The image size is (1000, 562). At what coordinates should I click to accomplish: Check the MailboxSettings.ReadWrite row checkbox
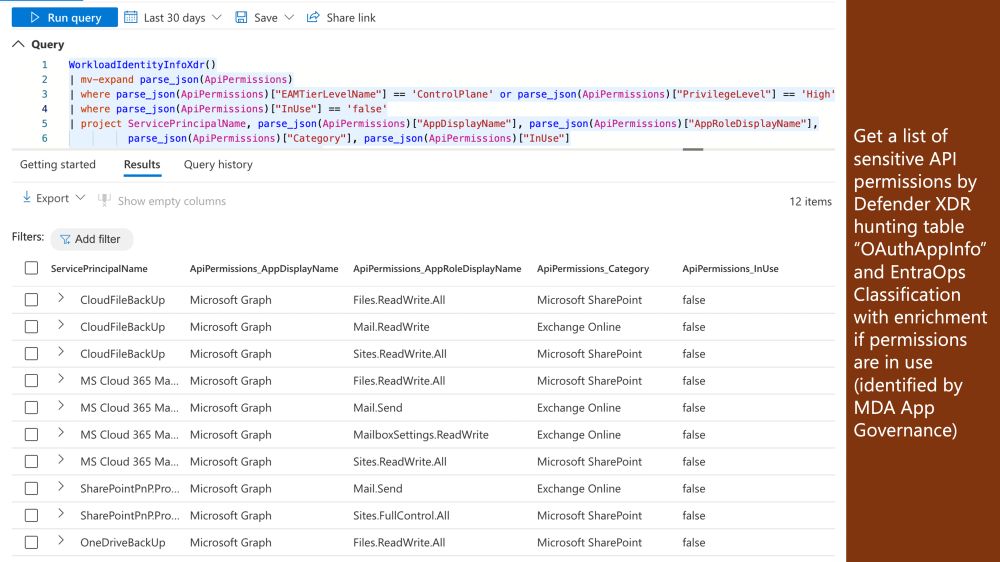31,434
